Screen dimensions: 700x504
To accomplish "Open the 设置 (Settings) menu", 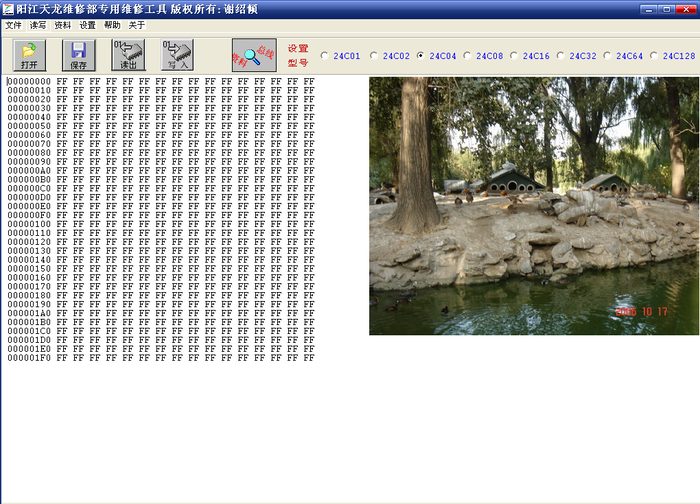I will click(88, 25).
